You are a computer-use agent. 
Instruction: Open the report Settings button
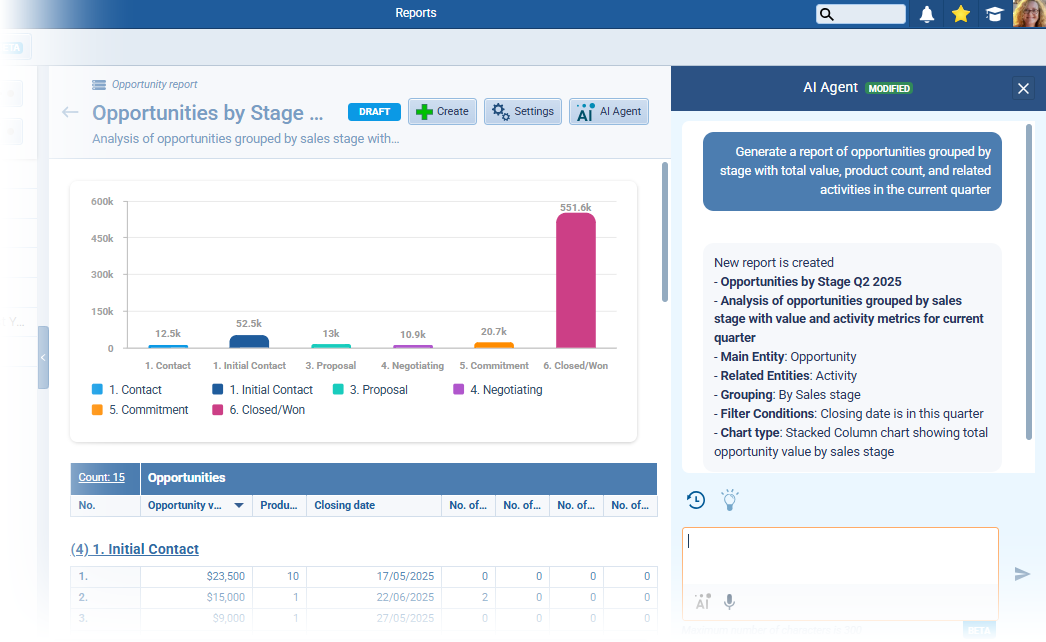pyautogui.click(x=522, y=112)
